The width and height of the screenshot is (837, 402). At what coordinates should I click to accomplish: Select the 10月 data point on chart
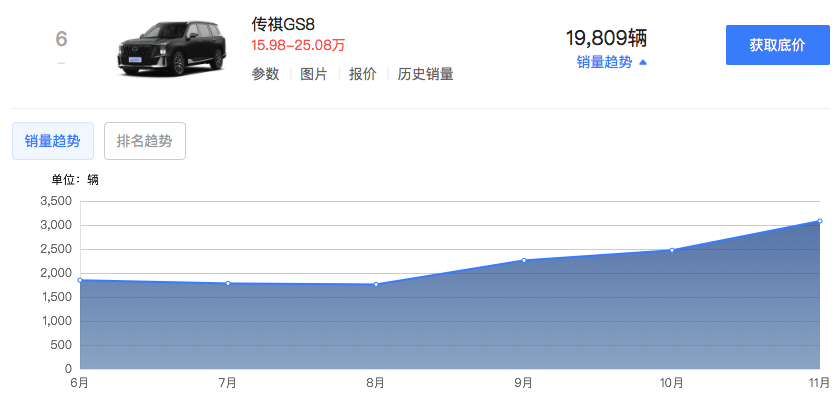672,250
